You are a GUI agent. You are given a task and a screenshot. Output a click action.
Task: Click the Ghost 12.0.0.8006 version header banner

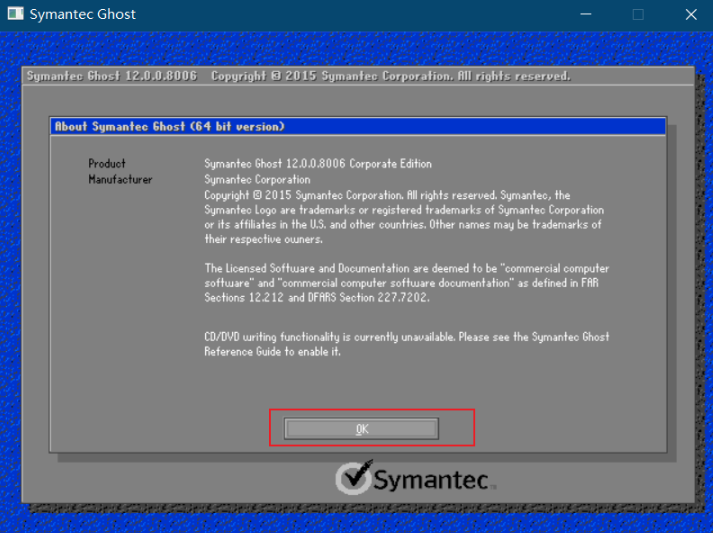[112, 76]
